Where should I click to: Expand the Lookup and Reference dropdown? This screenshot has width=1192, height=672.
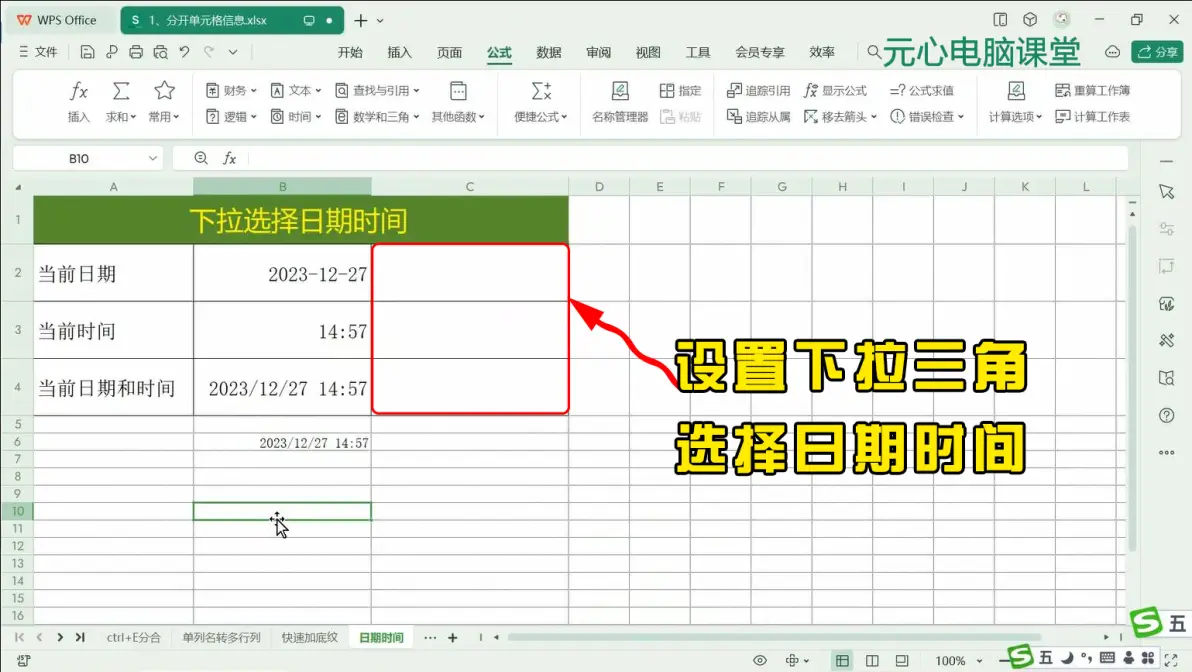(377, 90)
